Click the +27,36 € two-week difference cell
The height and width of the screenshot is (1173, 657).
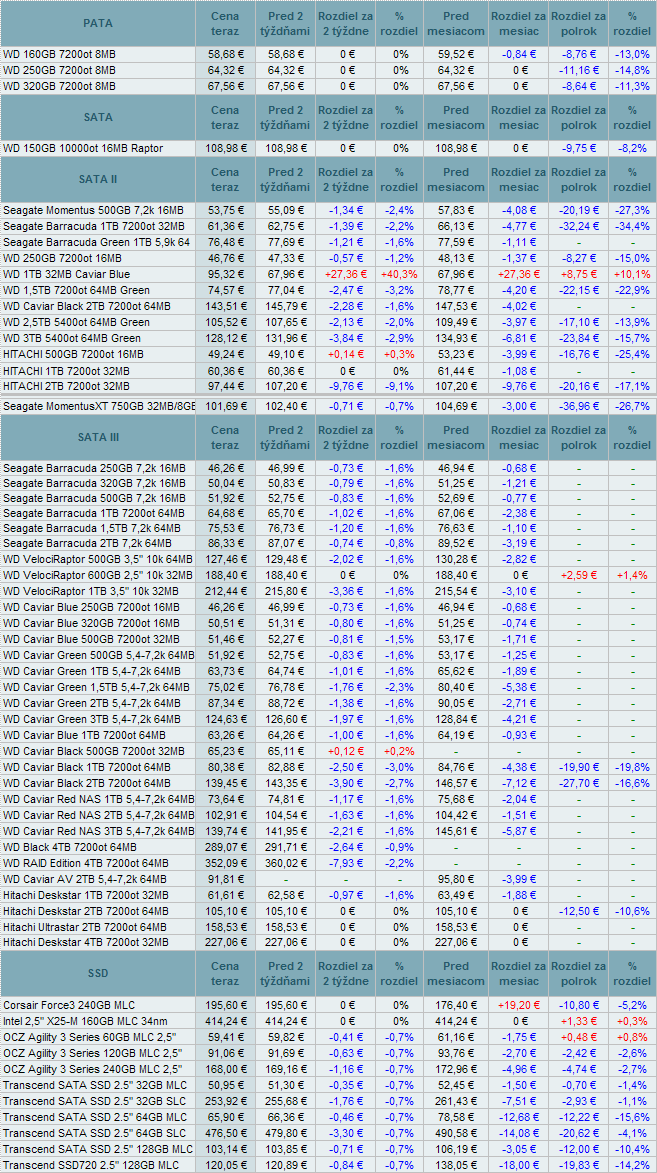(x=345, y=275)
